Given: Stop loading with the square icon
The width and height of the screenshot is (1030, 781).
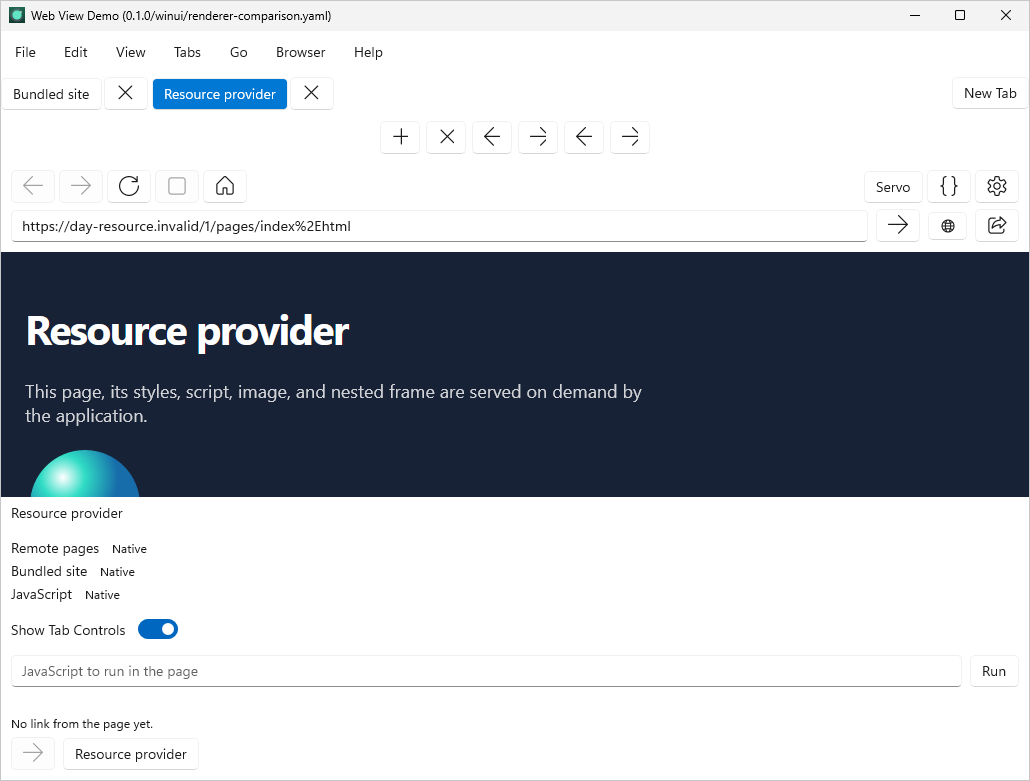Looking at the screenshot, I should click(x=177, y=186).
